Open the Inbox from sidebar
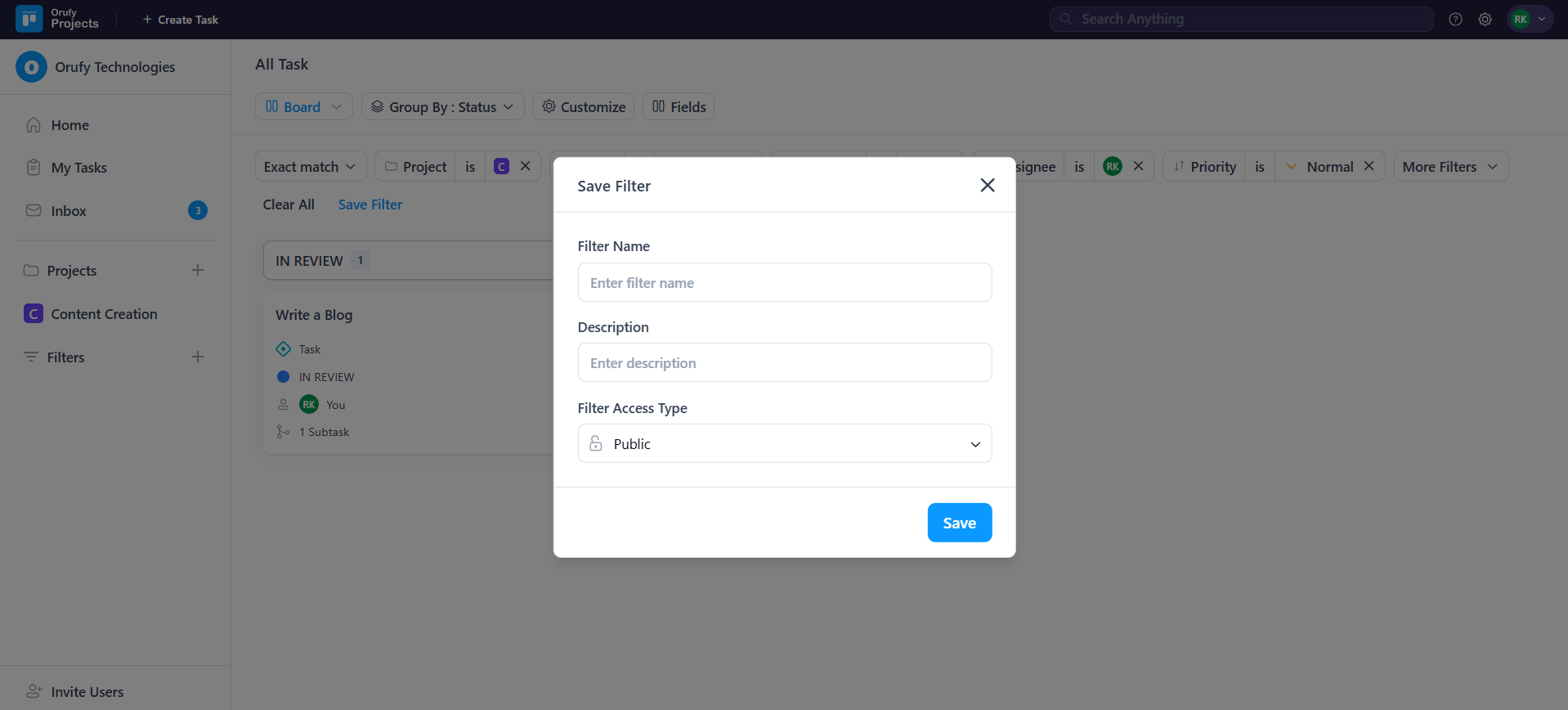Screen dimensions: 1568x710 69,211
